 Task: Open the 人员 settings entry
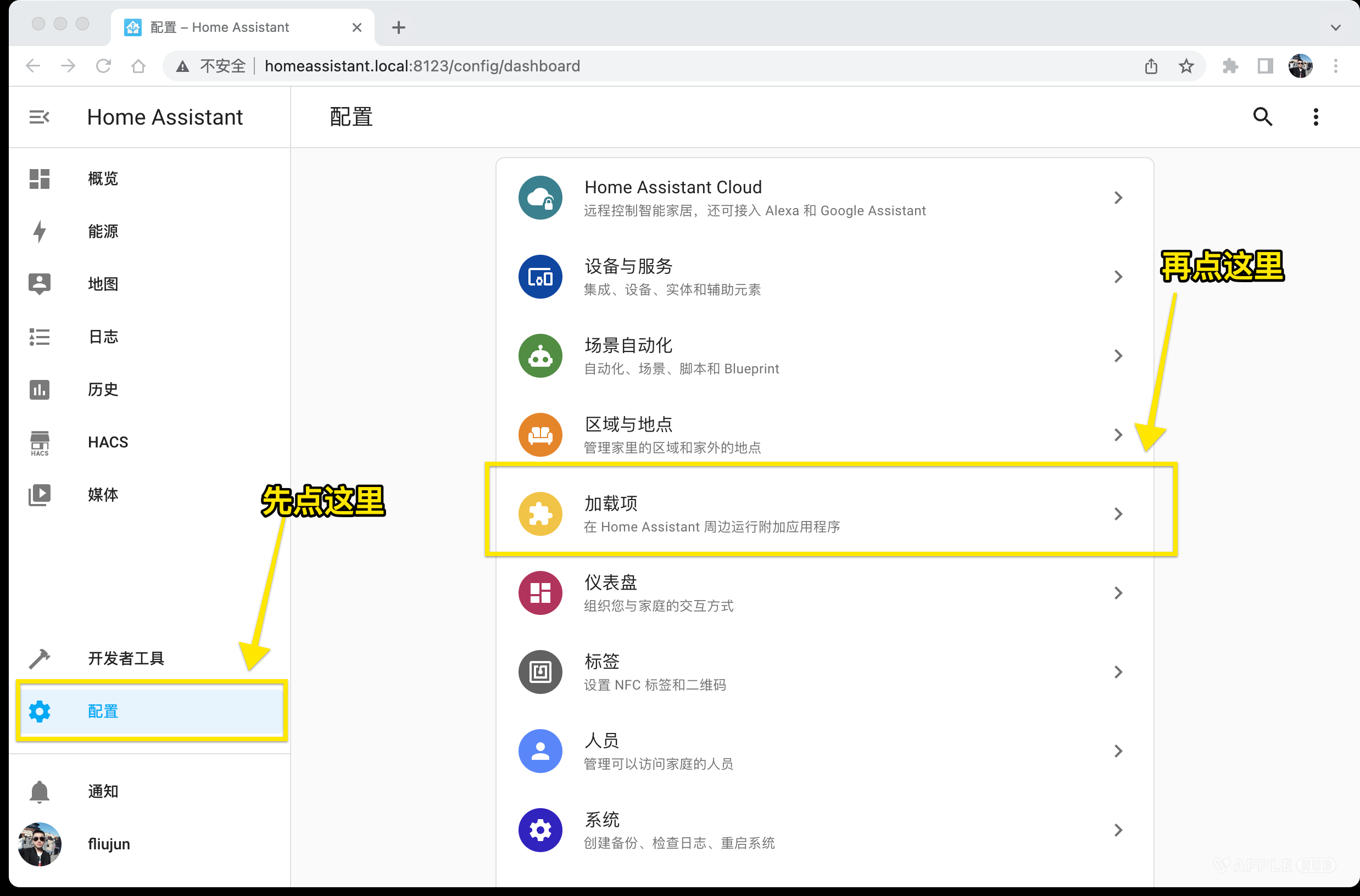[601, 751]
